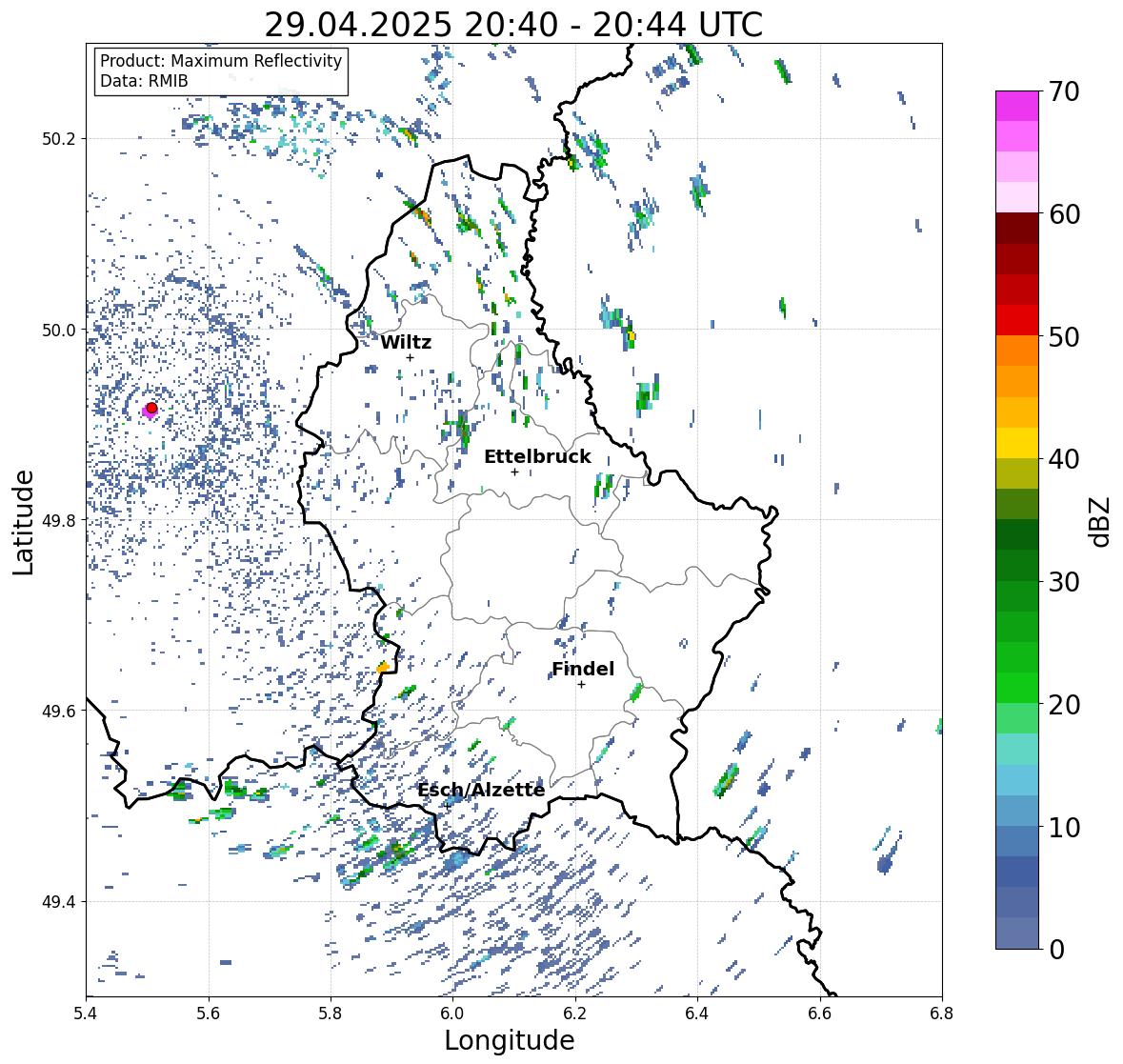Click the longitude tick label 6.2

pyautogui.click(x=575, y=1014)
